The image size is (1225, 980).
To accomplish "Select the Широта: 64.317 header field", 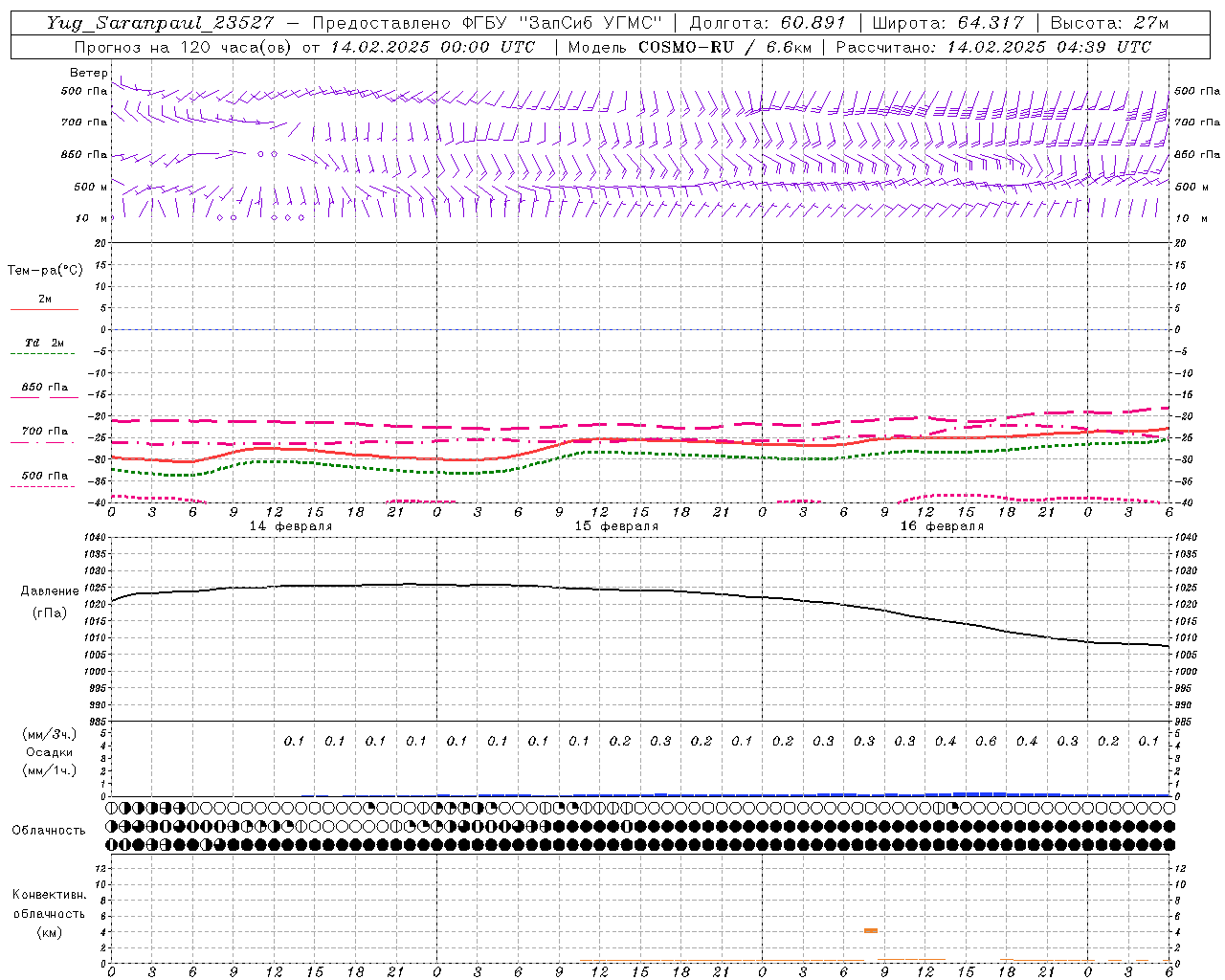I will [x=947, y=23].
